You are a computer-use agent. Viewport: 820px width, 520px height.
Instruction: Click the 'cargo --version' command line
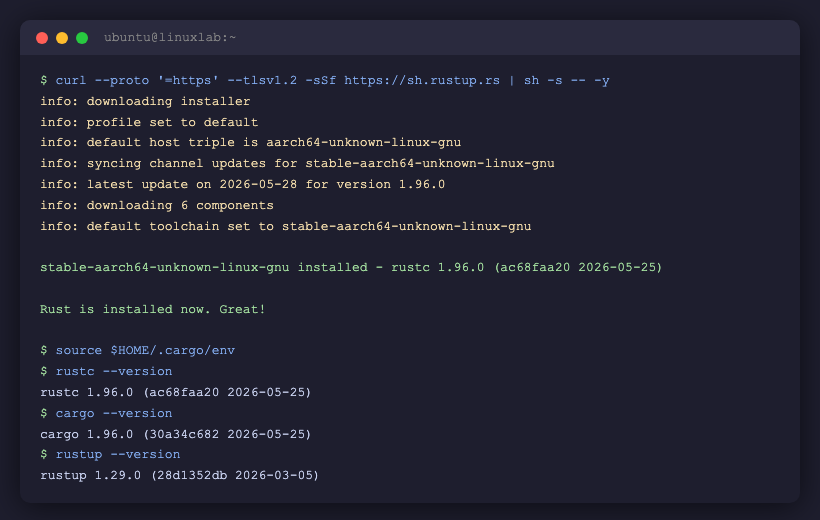[106, 413]
